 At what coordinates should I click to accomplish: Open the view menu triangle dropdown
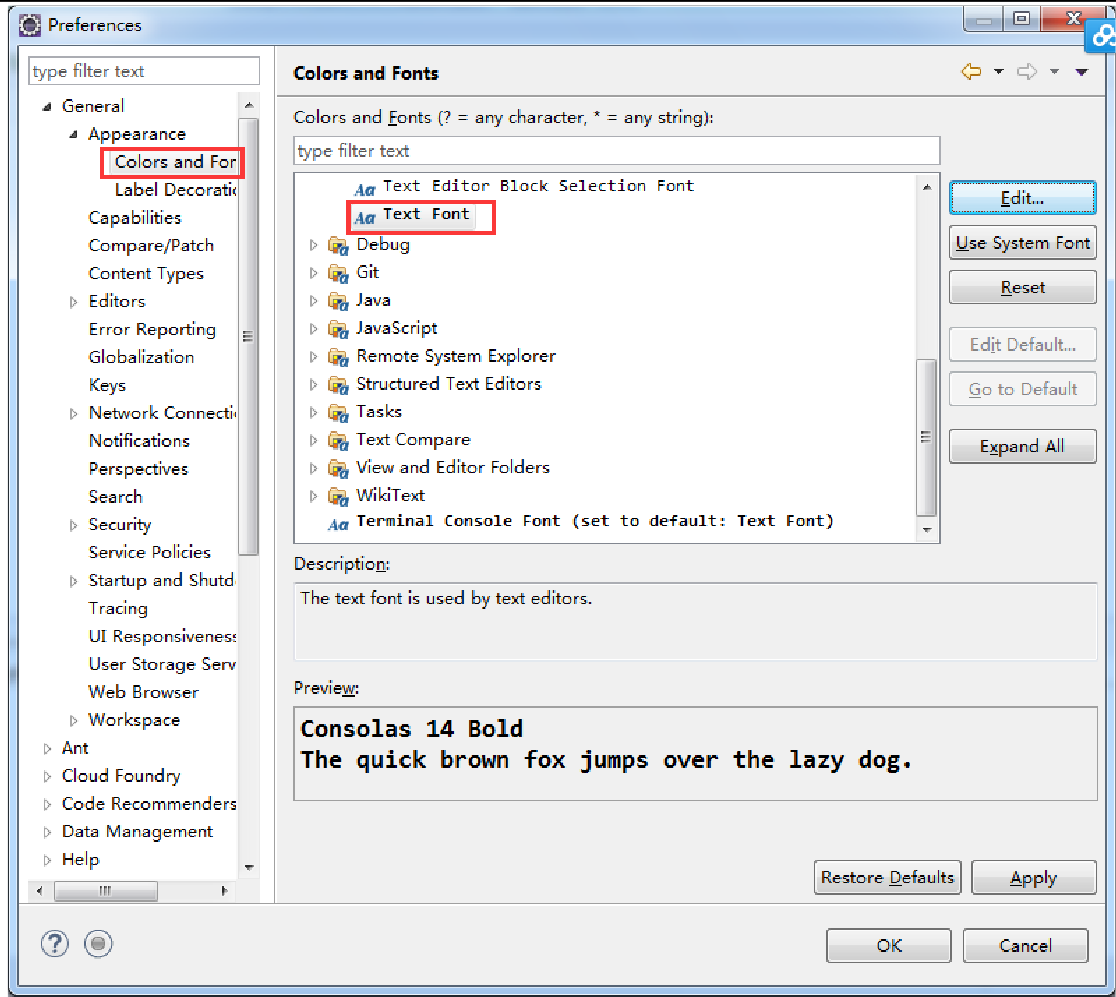(1081, 72)
